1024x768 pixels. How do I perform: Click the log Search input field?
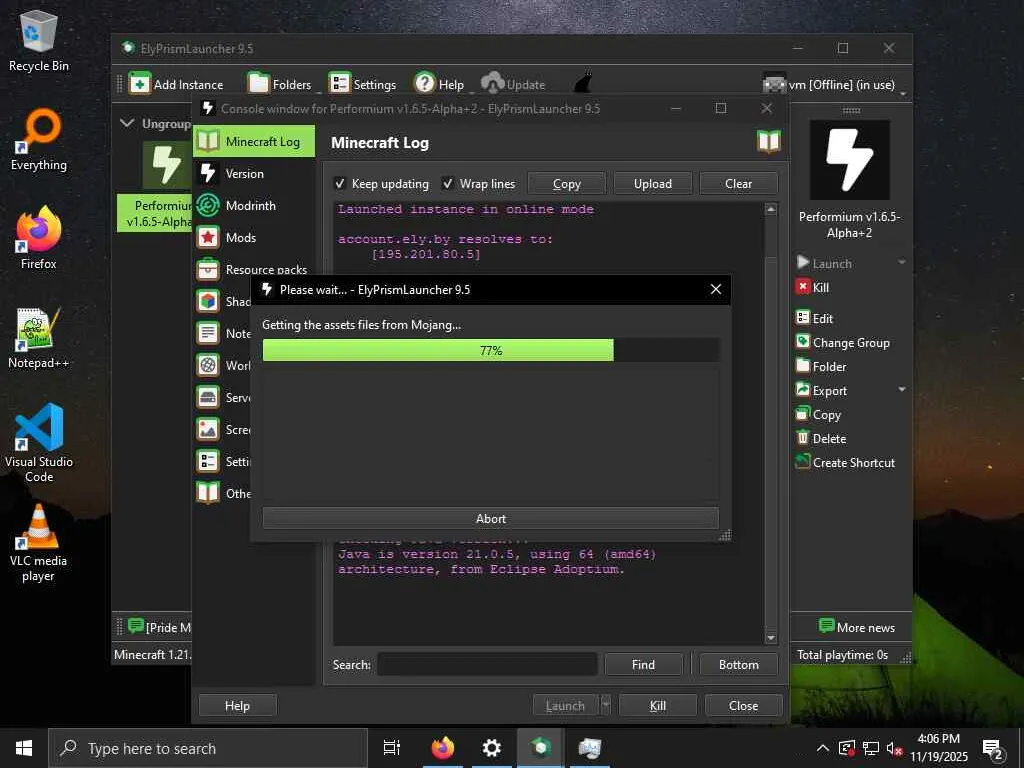click(487, 664)
